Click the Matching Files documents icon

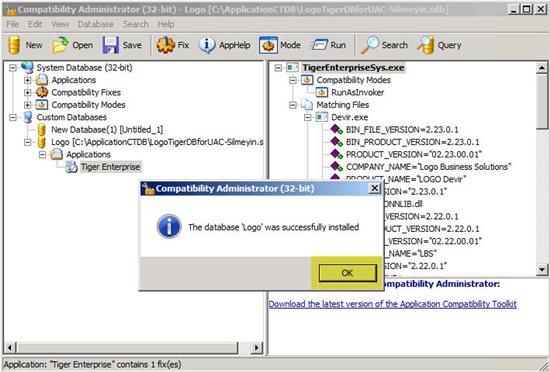(307, 105)
